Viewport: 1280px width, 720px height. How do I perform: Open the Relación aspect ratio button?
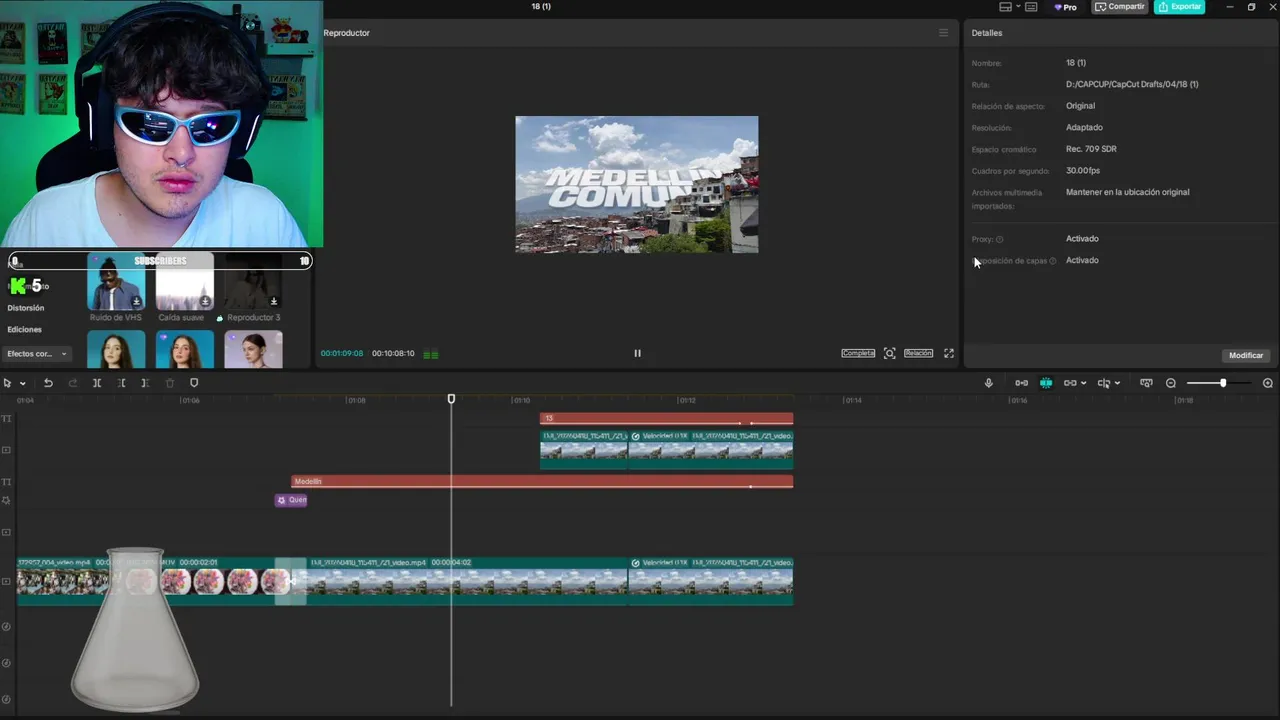pyautogui.click(x=918, y=353)
